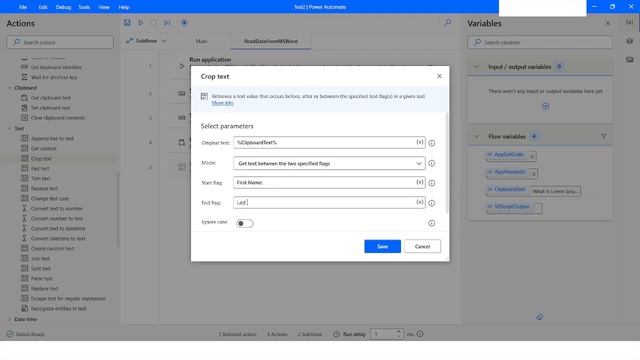This screenshot has height=360, width=640.
Task: Toggle the variables {x} sidebar icon
Action: [630, 22]
